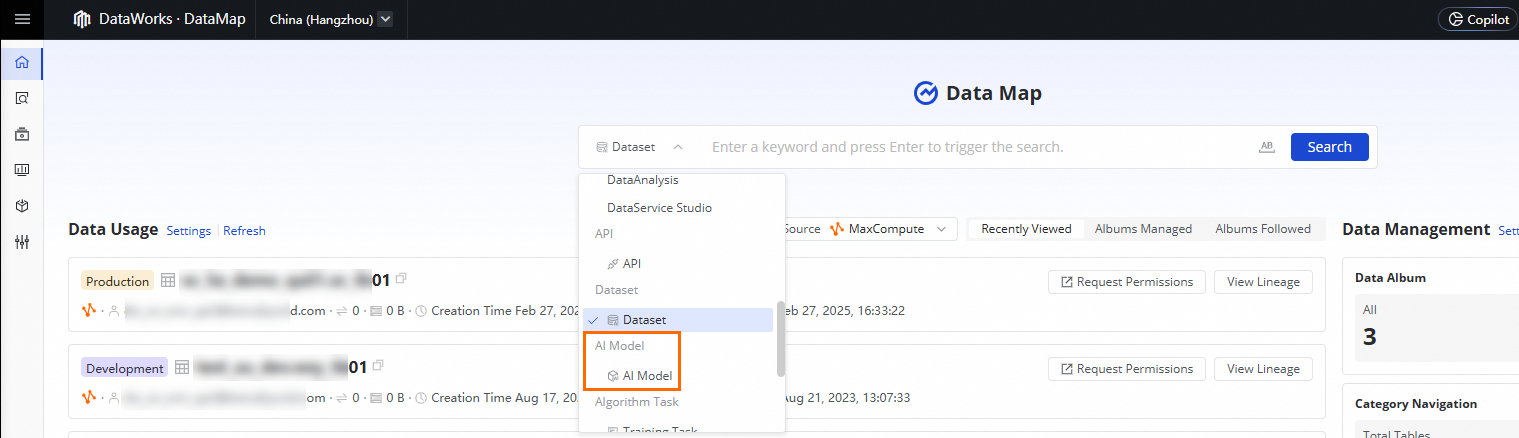The height and width of the screenshot is (438, 1519).
Task: Click the DataWorks logo icon
Action: point(82,19)
